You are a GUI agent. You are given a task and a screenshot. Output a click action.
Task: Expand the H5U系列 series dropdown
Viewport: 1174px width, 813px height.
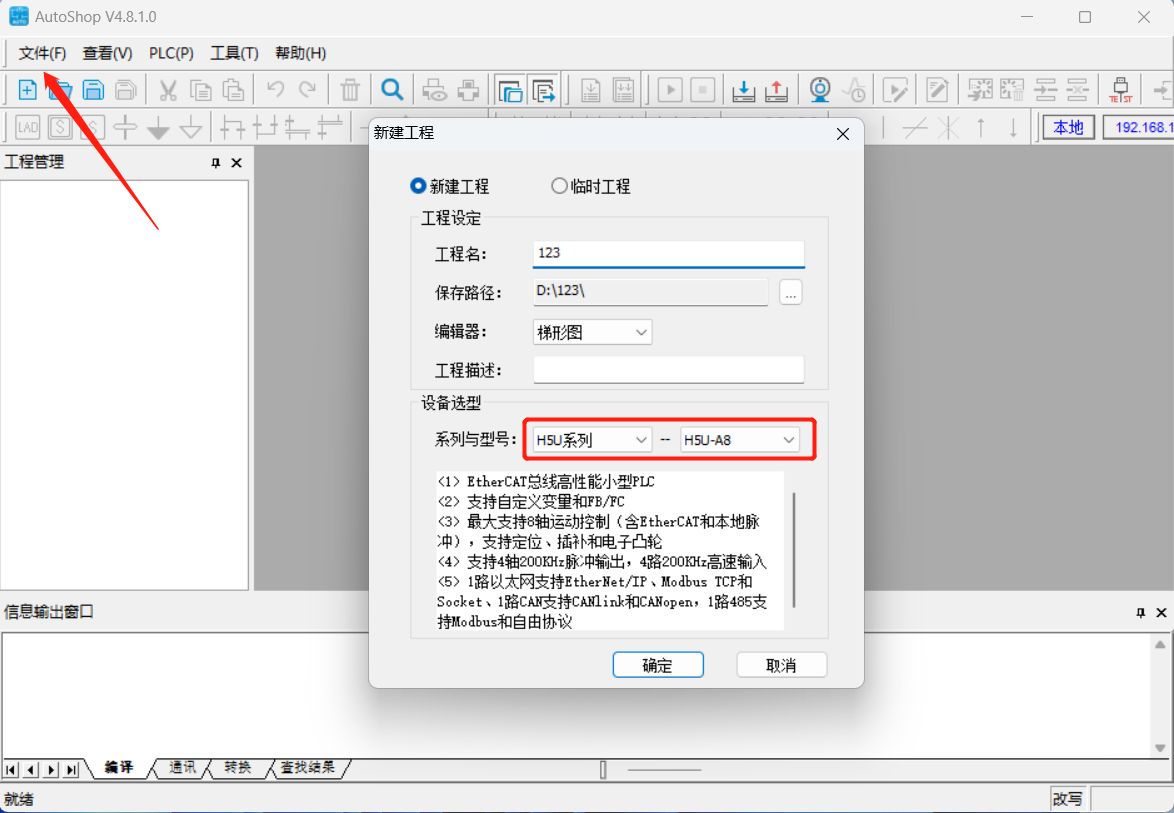pyautogui.click(x=593, y=439)
